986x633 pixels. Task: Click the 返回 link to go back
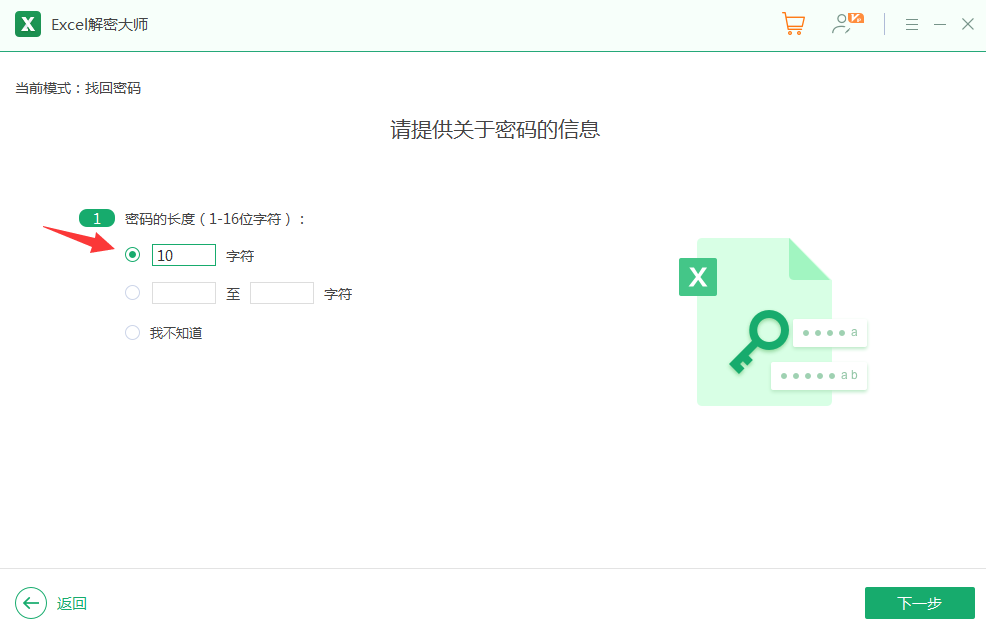pyautogui.click(x=72, y=603)
